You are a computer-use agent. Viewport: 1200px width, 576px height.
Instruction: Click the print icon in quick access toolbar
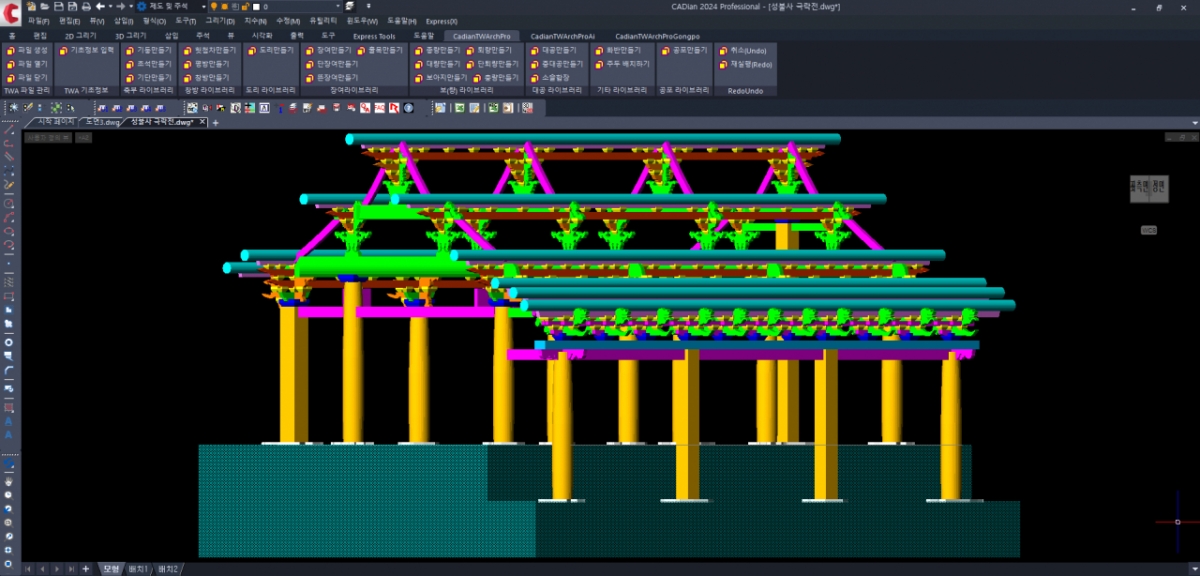86,6
